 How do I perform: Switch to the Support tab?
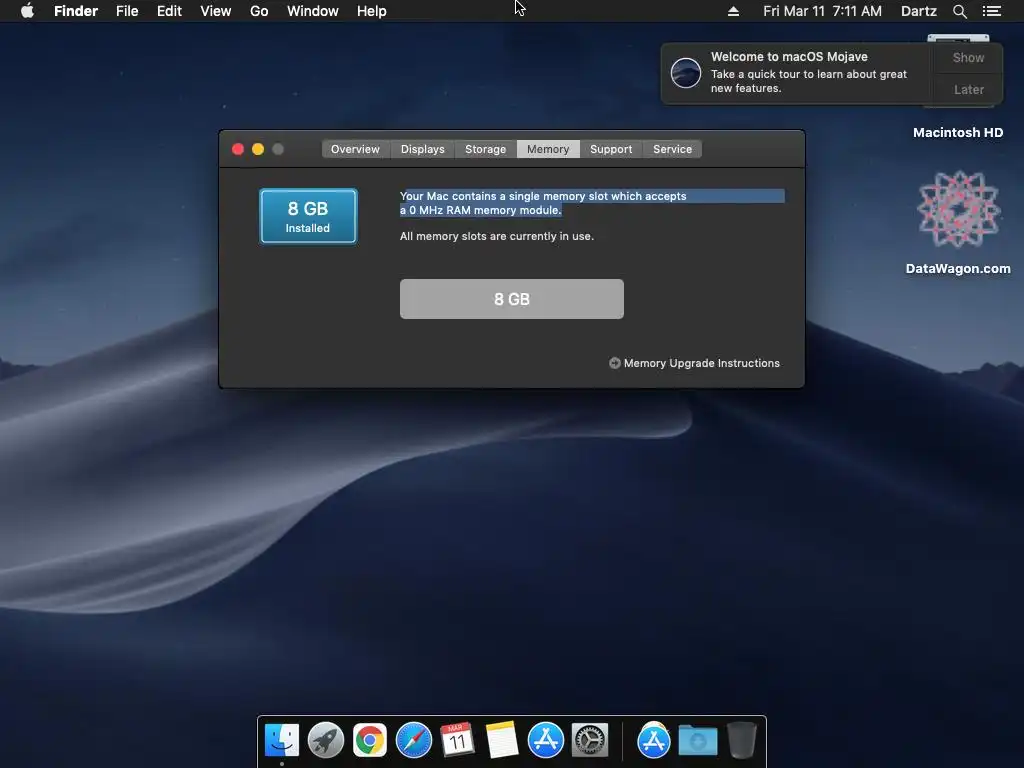click(x=611, y=149)
